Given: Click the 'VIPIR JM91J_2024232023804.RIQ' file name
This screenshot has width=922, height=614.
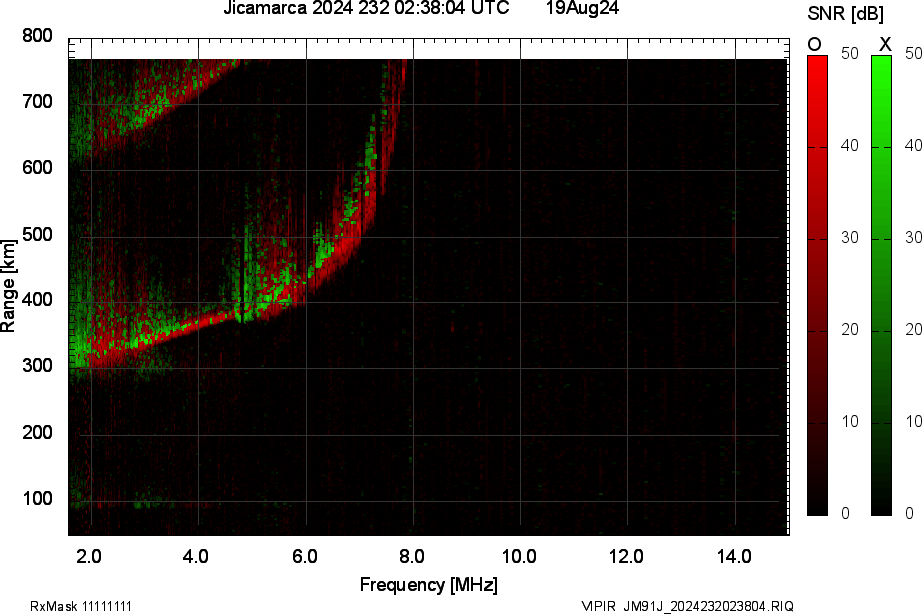Looking at the screenshot, I should tap(687, 606).
